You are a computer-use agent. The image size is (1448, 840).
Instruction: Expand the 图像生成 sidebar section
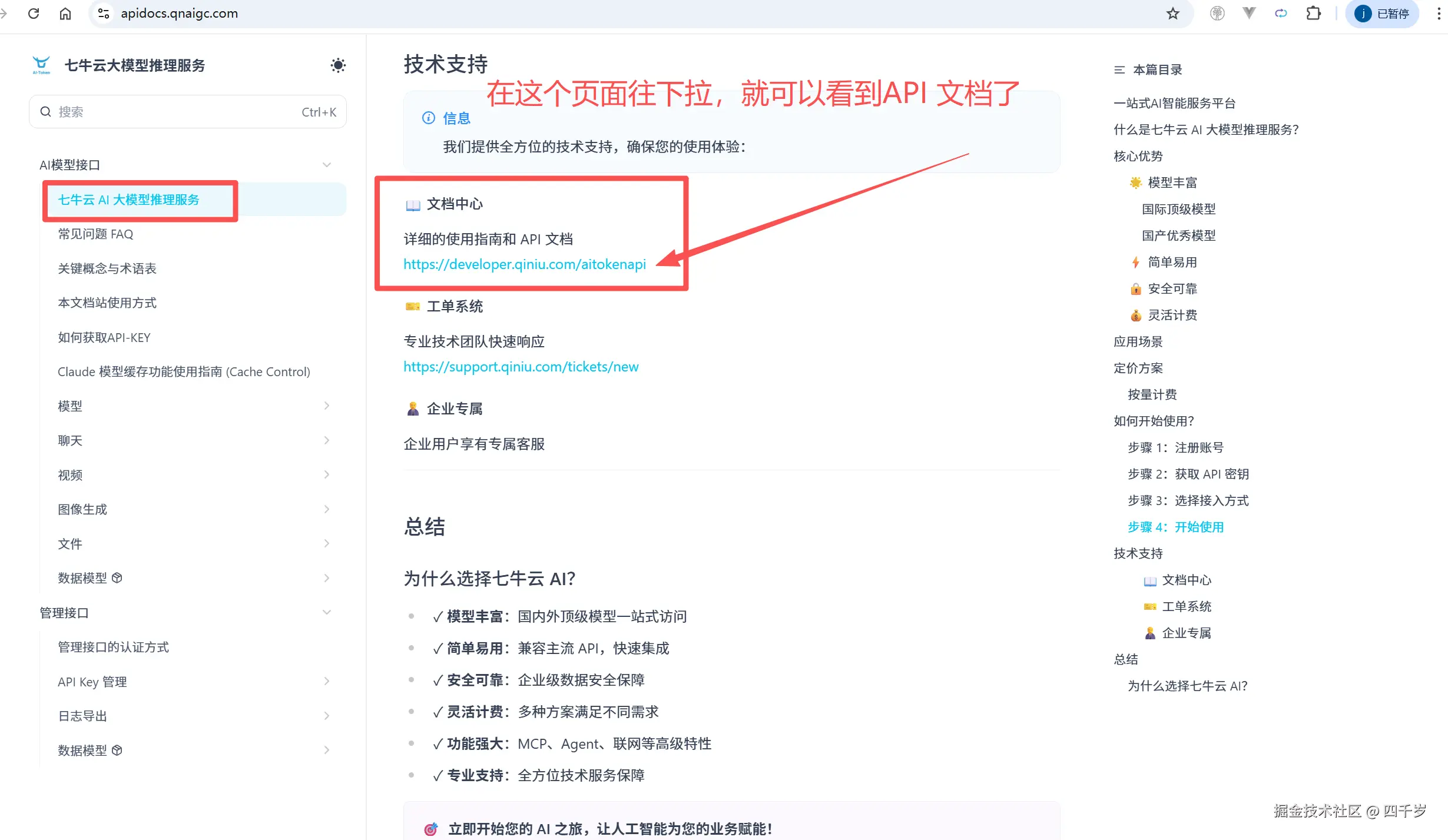tap(327, 509)
